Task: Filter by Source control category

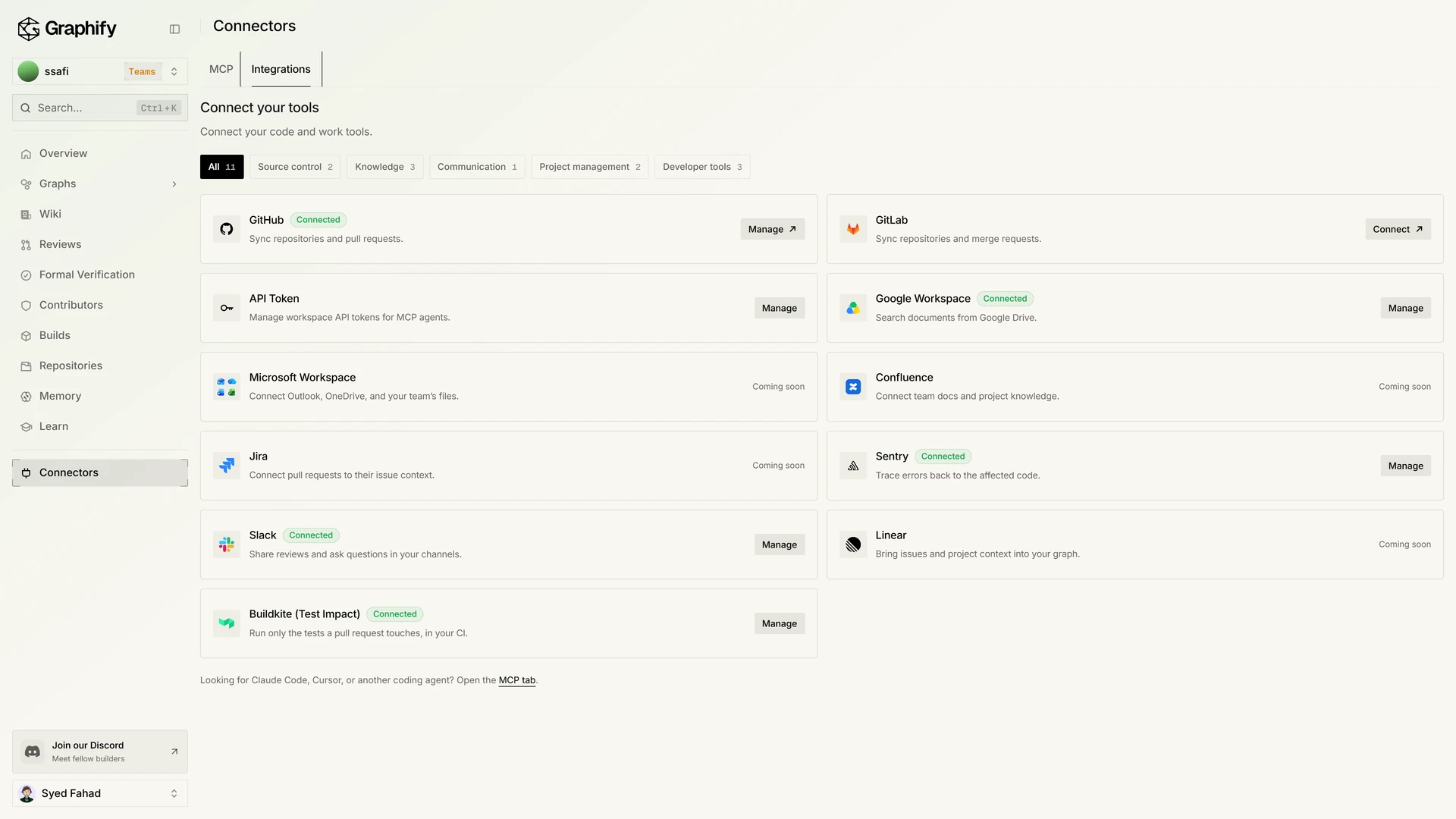Action: click(295, 167)
